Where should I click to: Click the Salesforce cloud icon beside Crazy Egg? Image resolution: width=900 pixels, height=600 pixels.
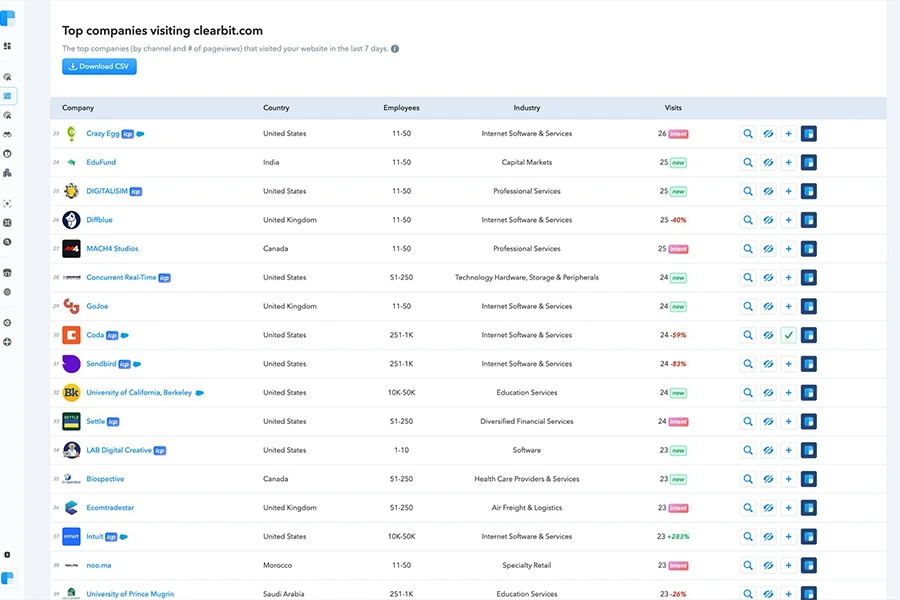[x=140, y=134]
